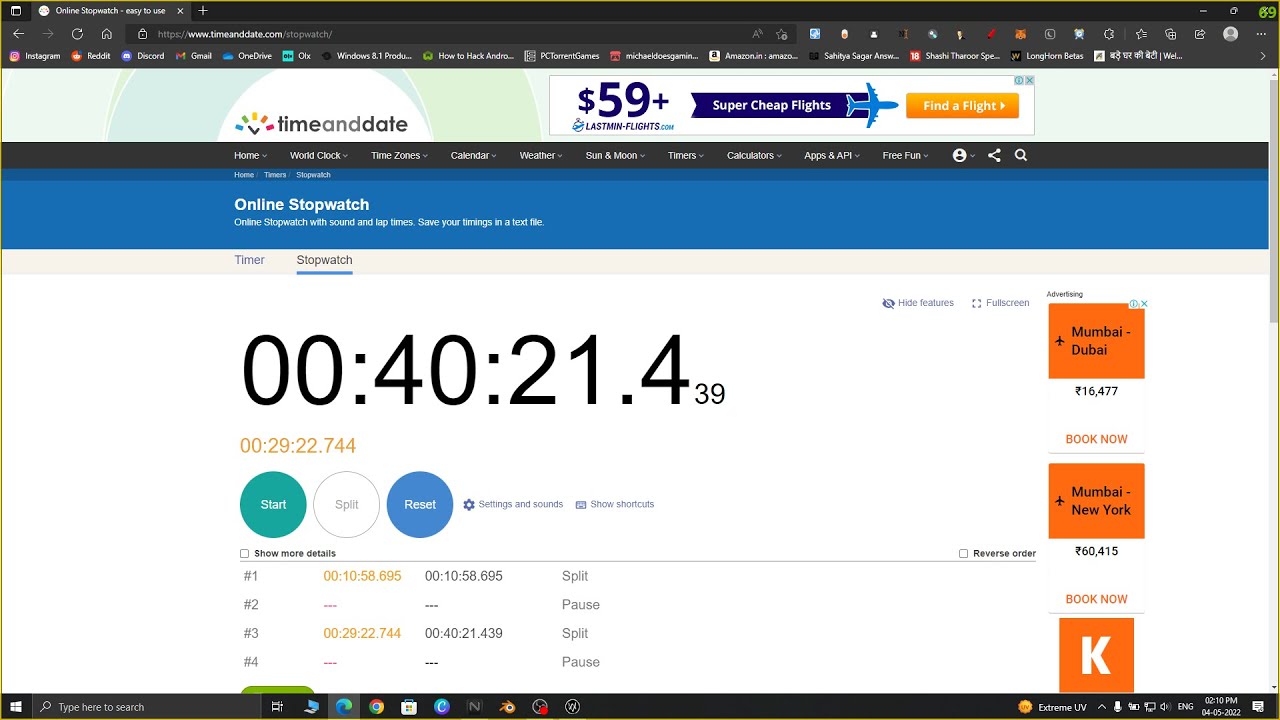Enable Reverse order checkbox
Viewport: 1280px width, 720px height.
coord(964,554)
